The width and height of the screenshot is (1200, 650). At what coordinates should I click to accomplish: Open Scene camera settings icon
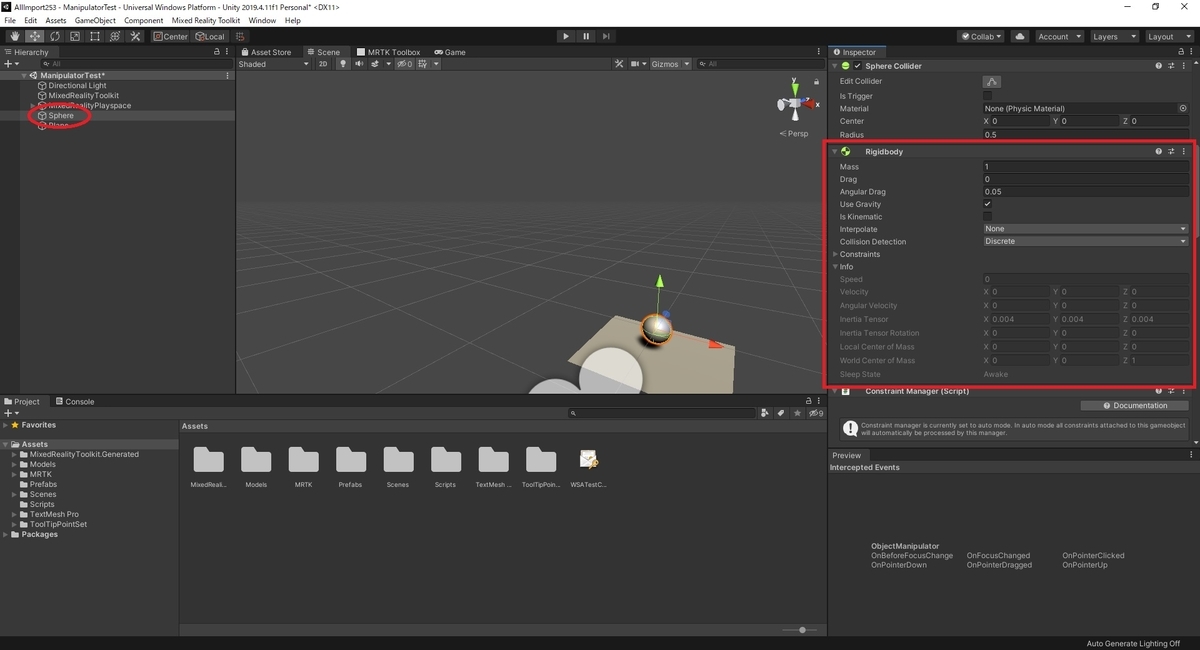636,64
